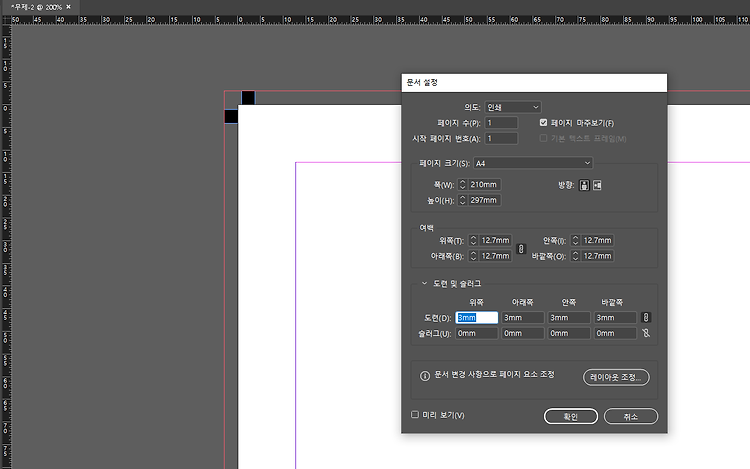The image size is (750, 469).
Task: Select landscape orientation icon
Action: pyautogui.click(x=597, y=185)
